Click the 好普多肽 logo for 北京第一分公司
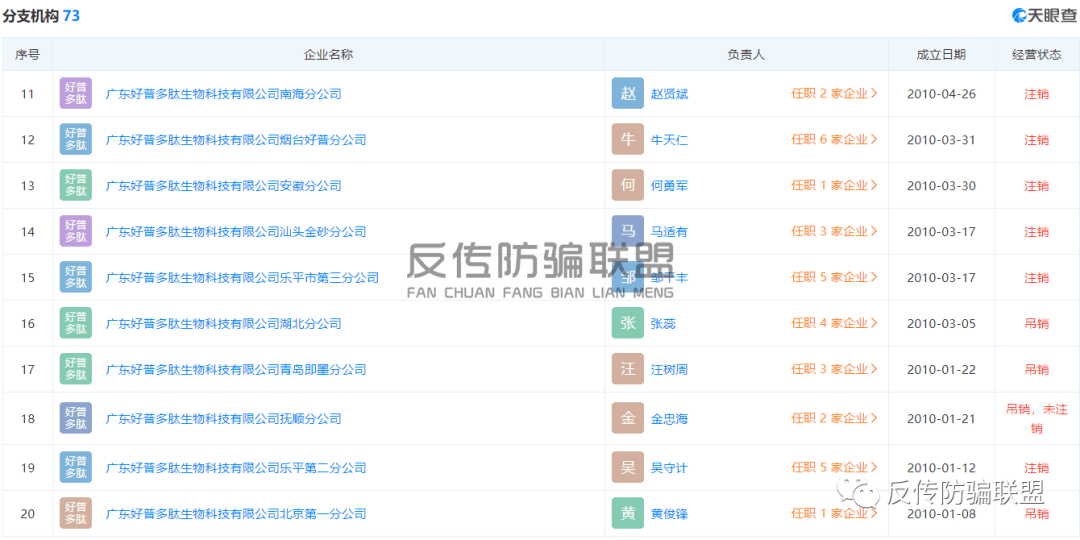This screenshot has width=1080, height=540. point(76,513)
